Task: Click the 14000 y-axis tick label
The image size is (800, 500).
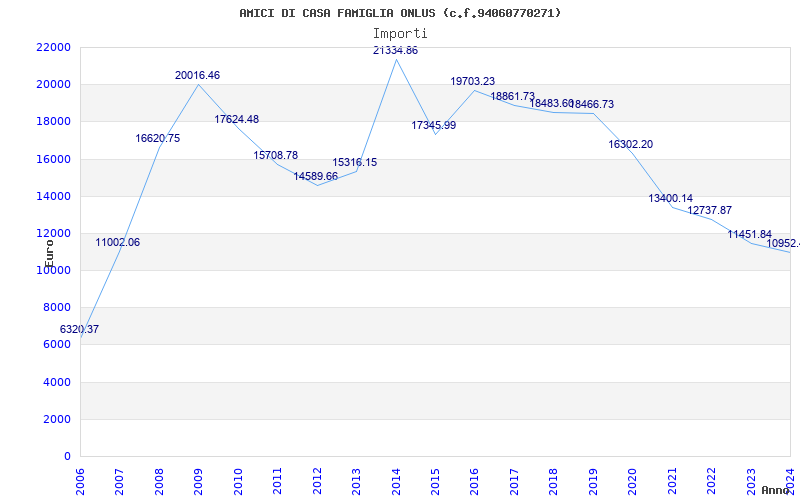Action: click(54, 196)
